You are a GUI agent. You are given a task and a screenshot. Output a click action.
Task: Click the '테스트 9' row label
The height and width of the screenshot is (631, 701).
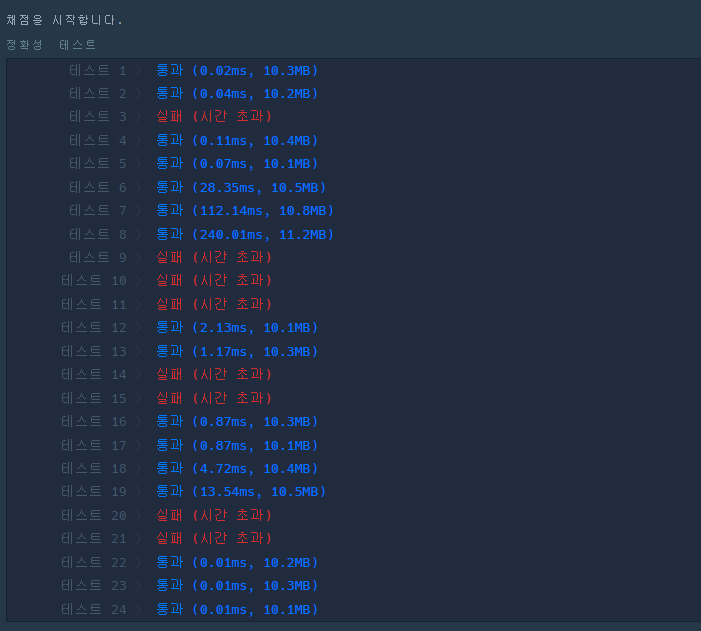point(98,257)
